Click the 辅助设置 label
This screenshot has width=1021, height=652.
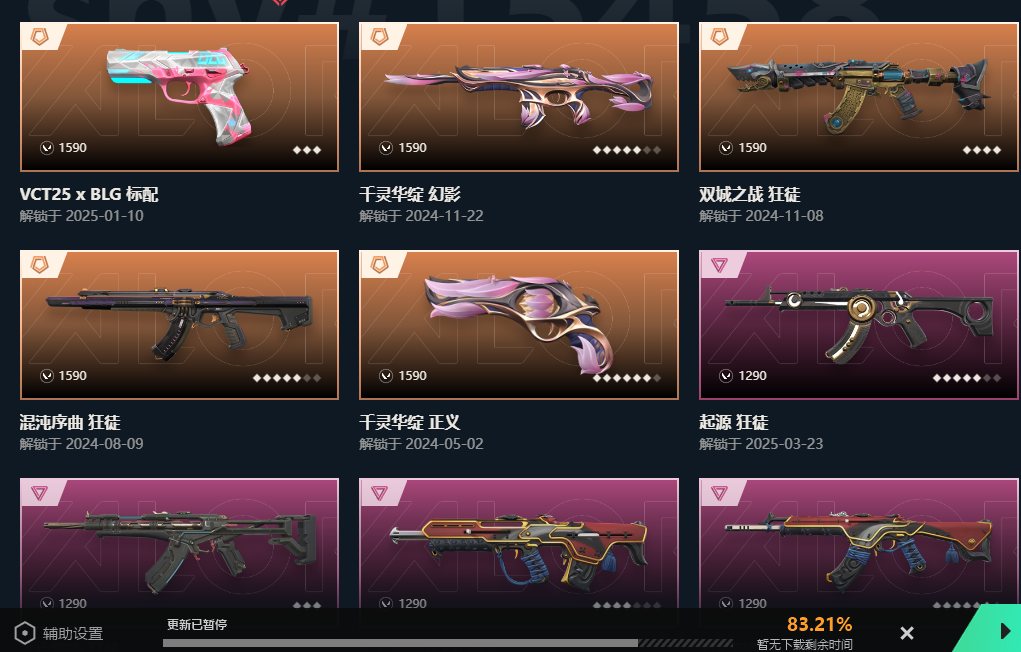[73, 633]
